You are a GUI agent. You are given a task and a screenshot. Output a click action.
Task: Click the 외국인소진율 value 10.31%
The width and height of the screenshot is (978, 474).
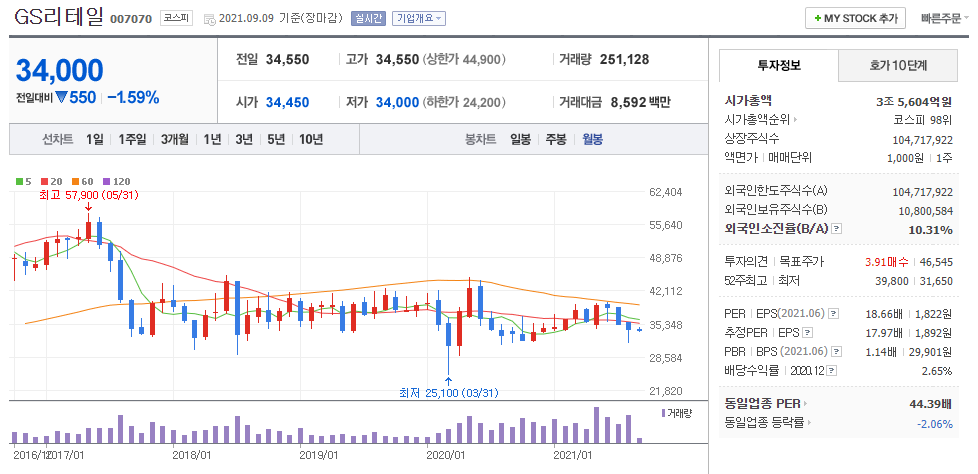click(931, 230)
